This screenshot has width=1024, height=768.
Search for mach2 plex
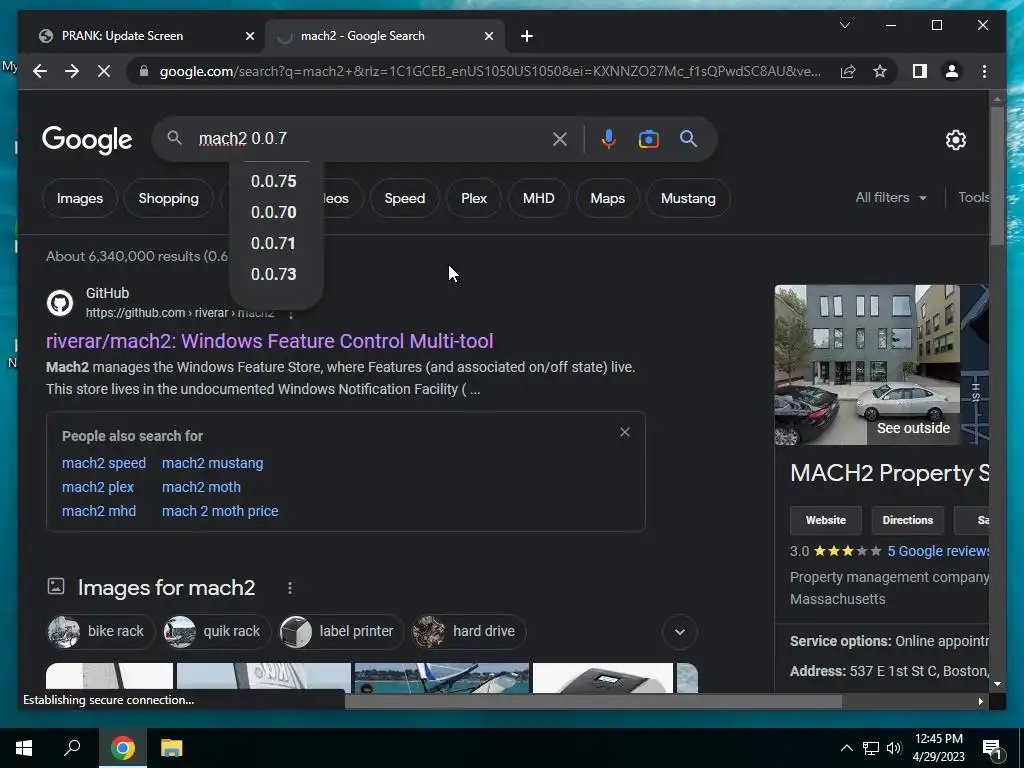tap(98, 487)
